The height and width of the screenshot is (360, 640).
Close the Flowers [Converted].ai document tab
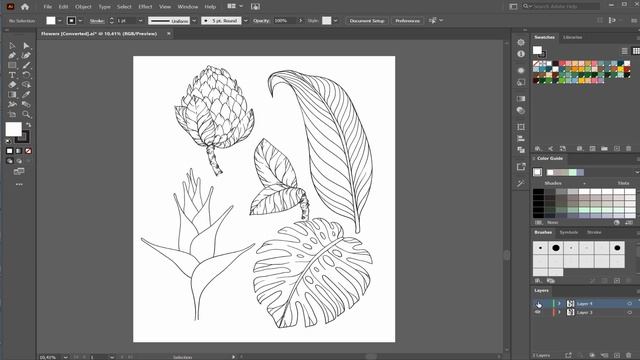[169, 33]
